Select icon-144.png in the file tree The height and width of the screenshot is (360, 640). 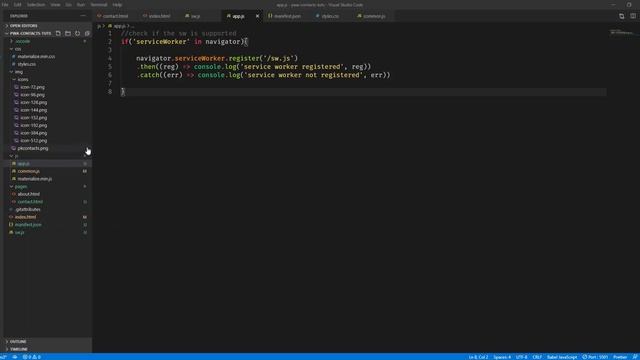33,110
